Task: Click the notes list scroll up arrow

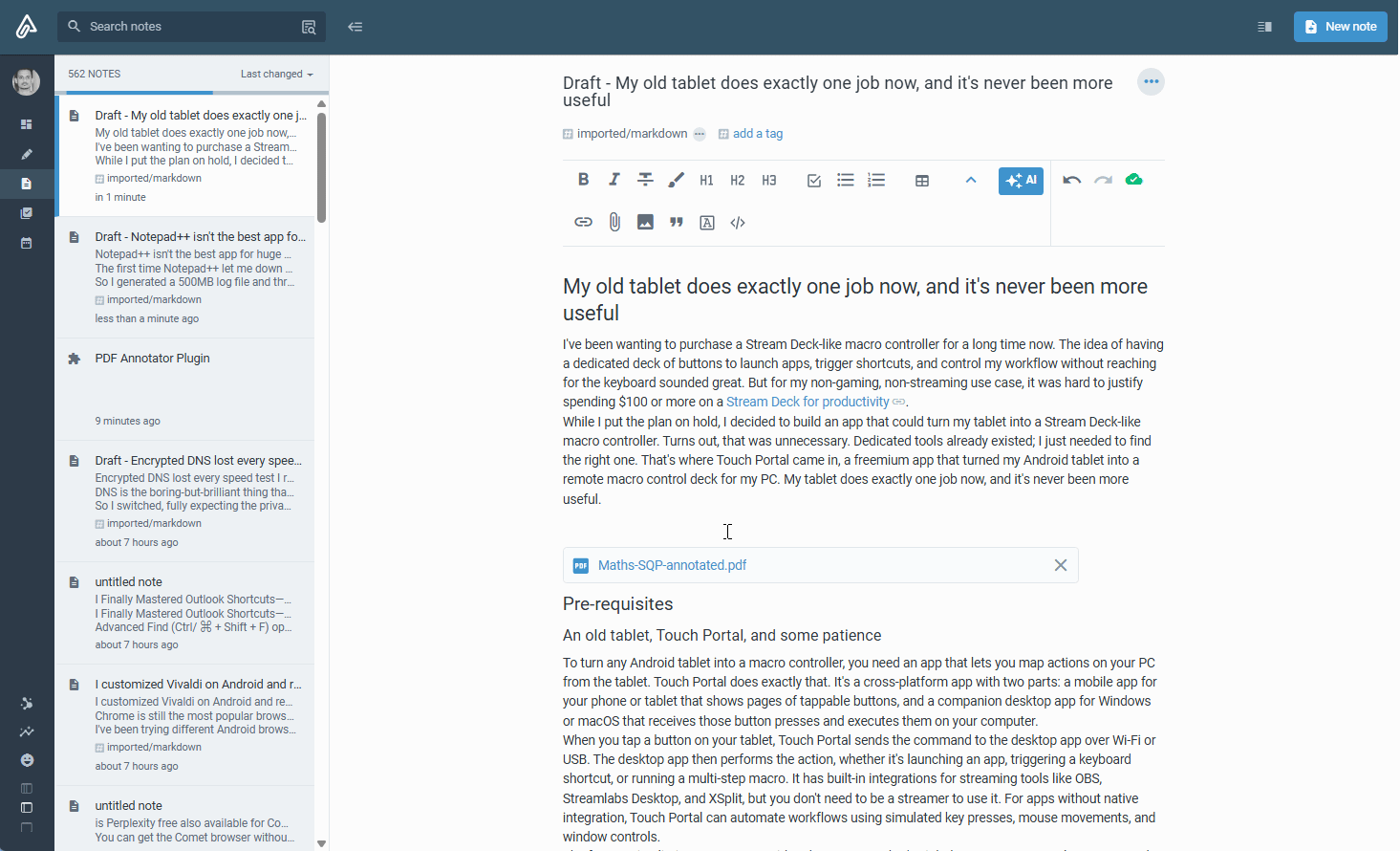Action: (322, 103)
